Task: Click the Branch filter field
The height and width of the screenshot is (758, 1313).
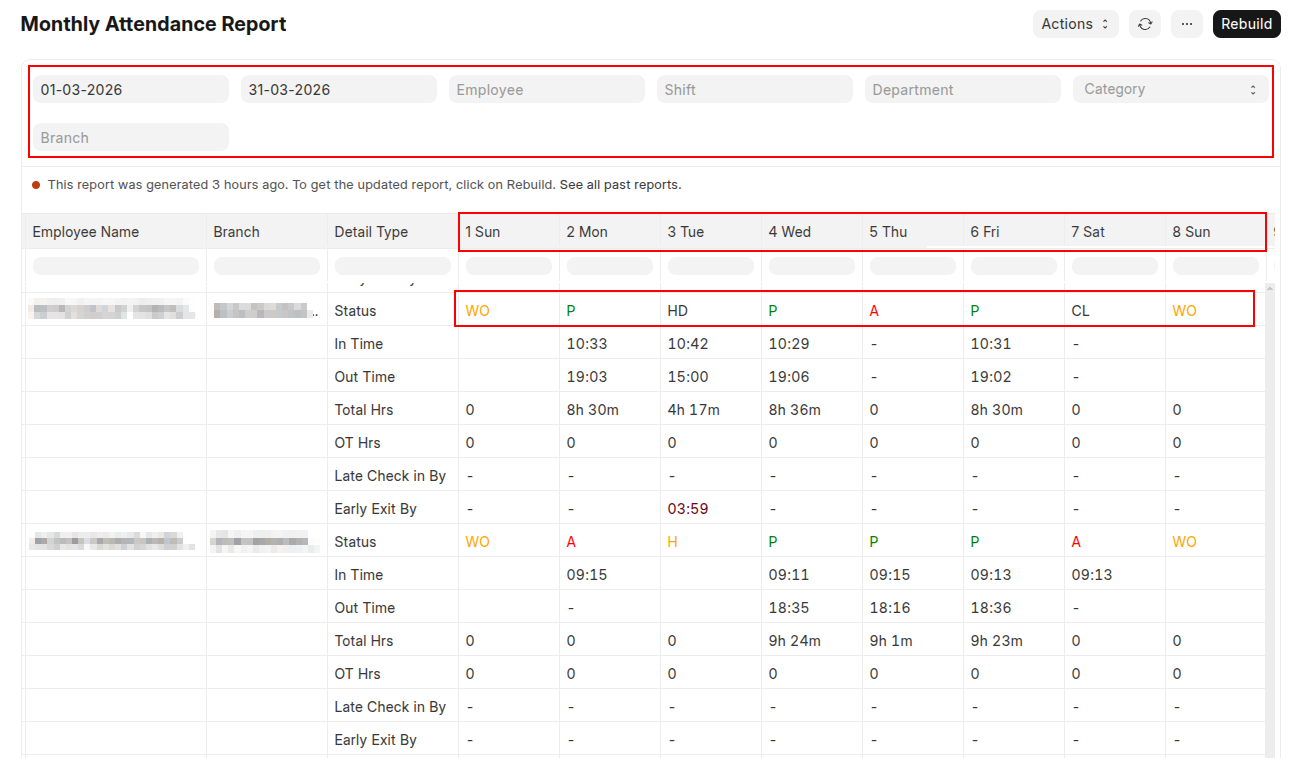Action: (130, 136)
